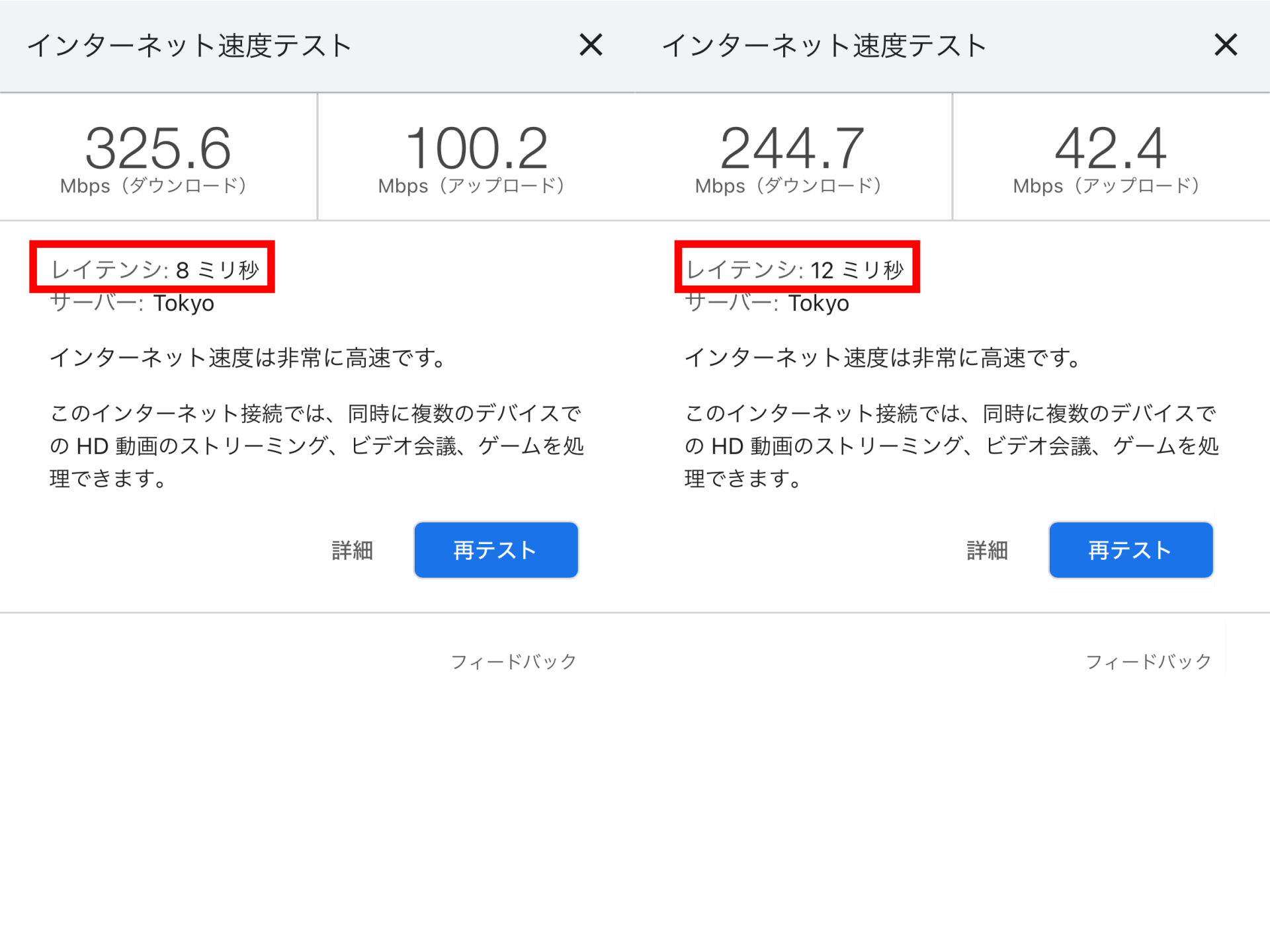
Task: Close the right speed test panel
Action: 1226,45
